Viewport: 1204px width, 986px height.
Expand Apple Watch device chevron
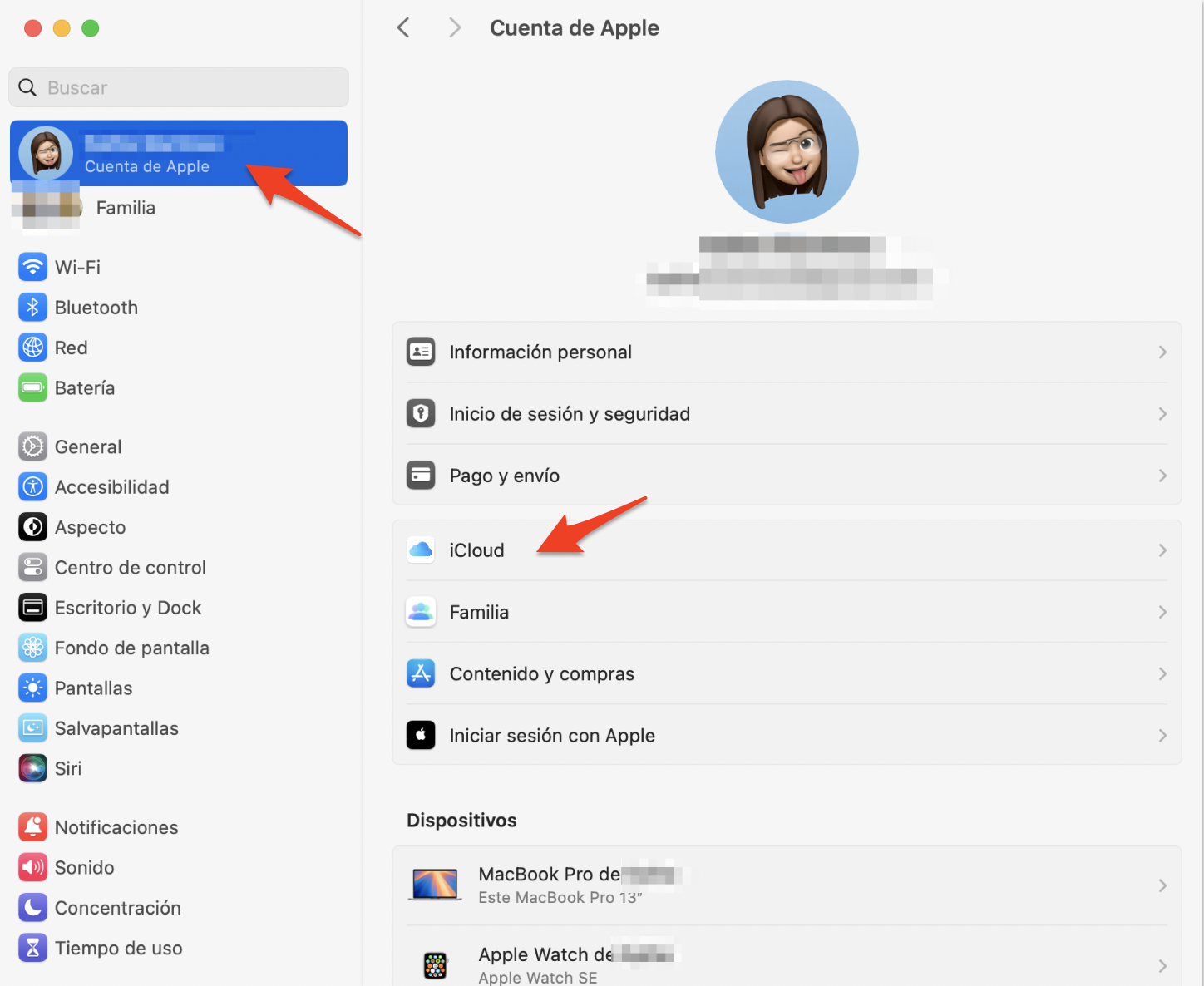tap(1162, 966)
